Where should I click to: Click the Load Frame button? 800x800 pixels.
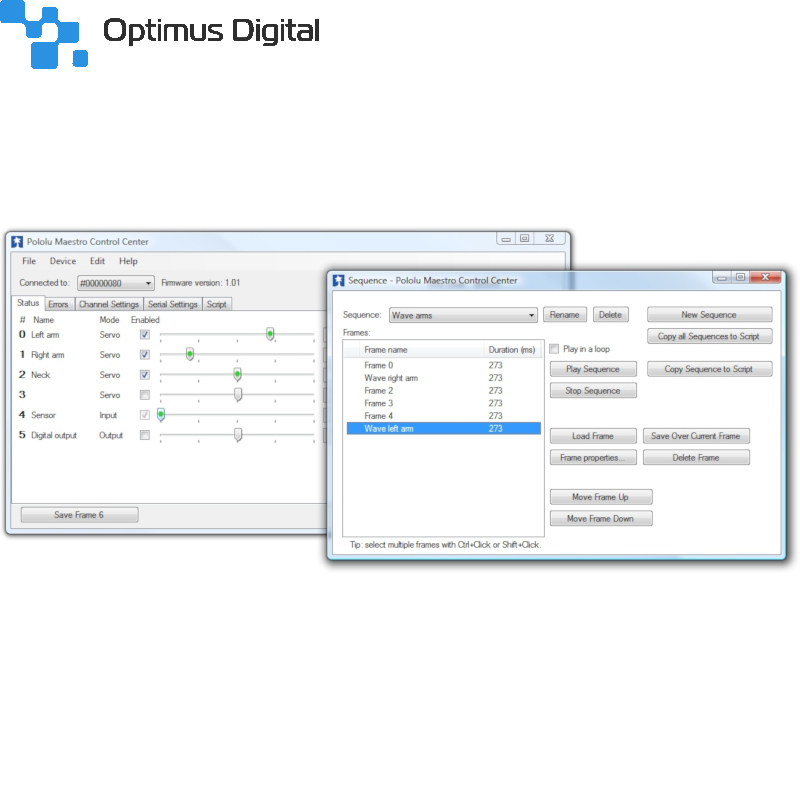coord(593,436)
